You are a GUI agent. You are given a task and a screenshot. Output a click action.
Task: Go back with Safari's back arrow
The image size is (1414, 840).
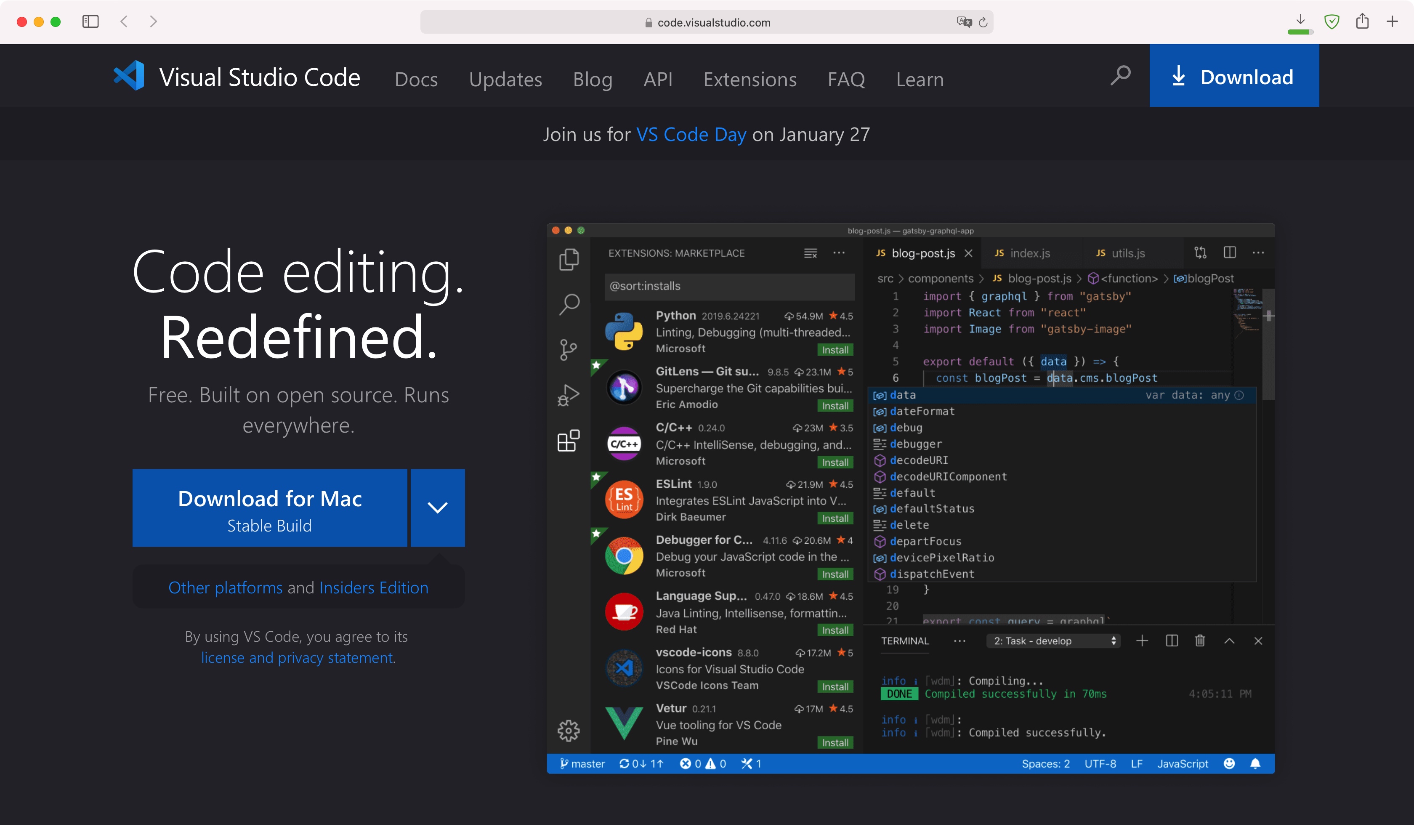pos(125,21)
